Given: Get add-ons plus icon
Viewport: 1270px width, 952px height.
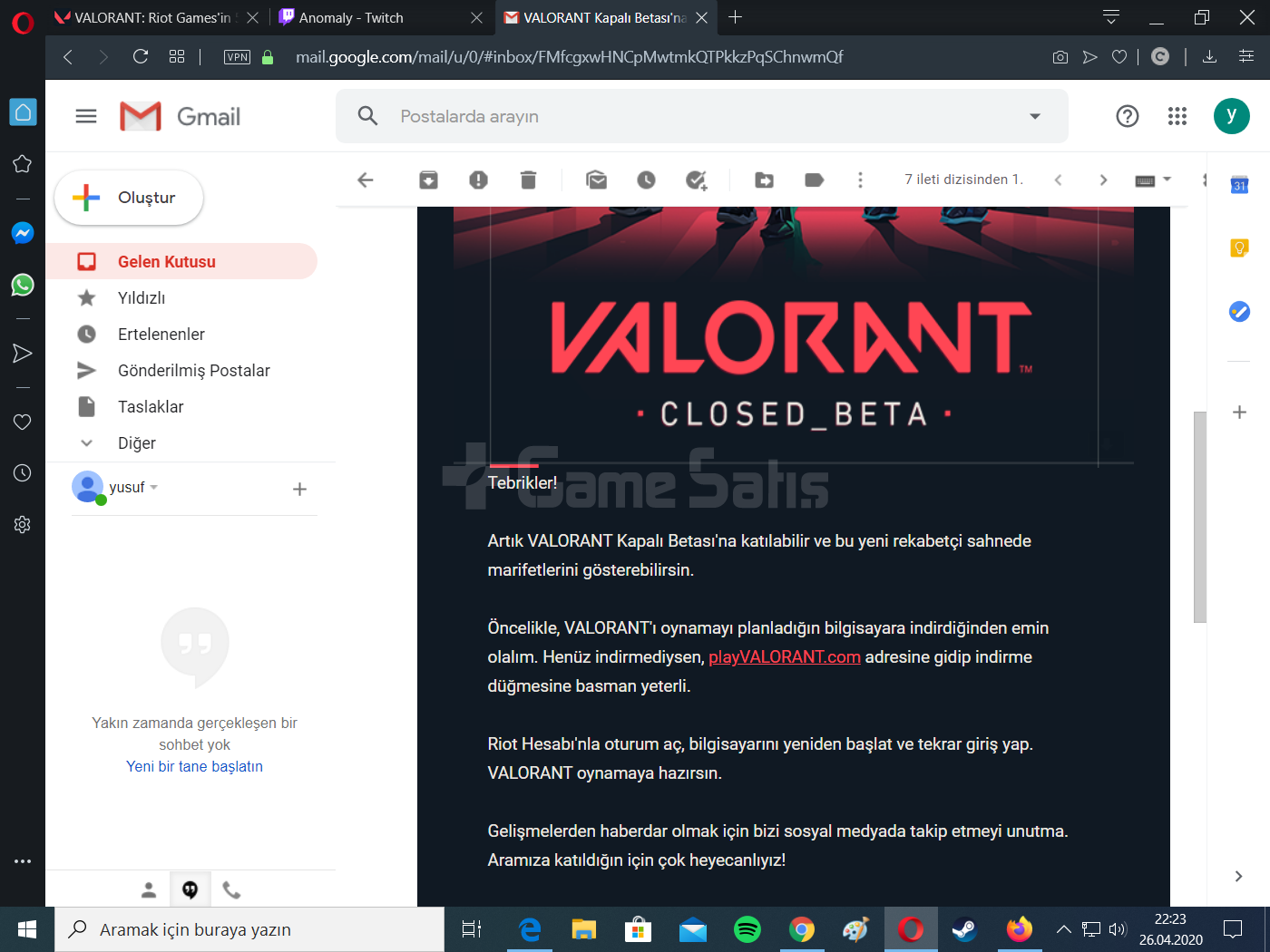Looking at the screenshot, I should click(1239, 412).
